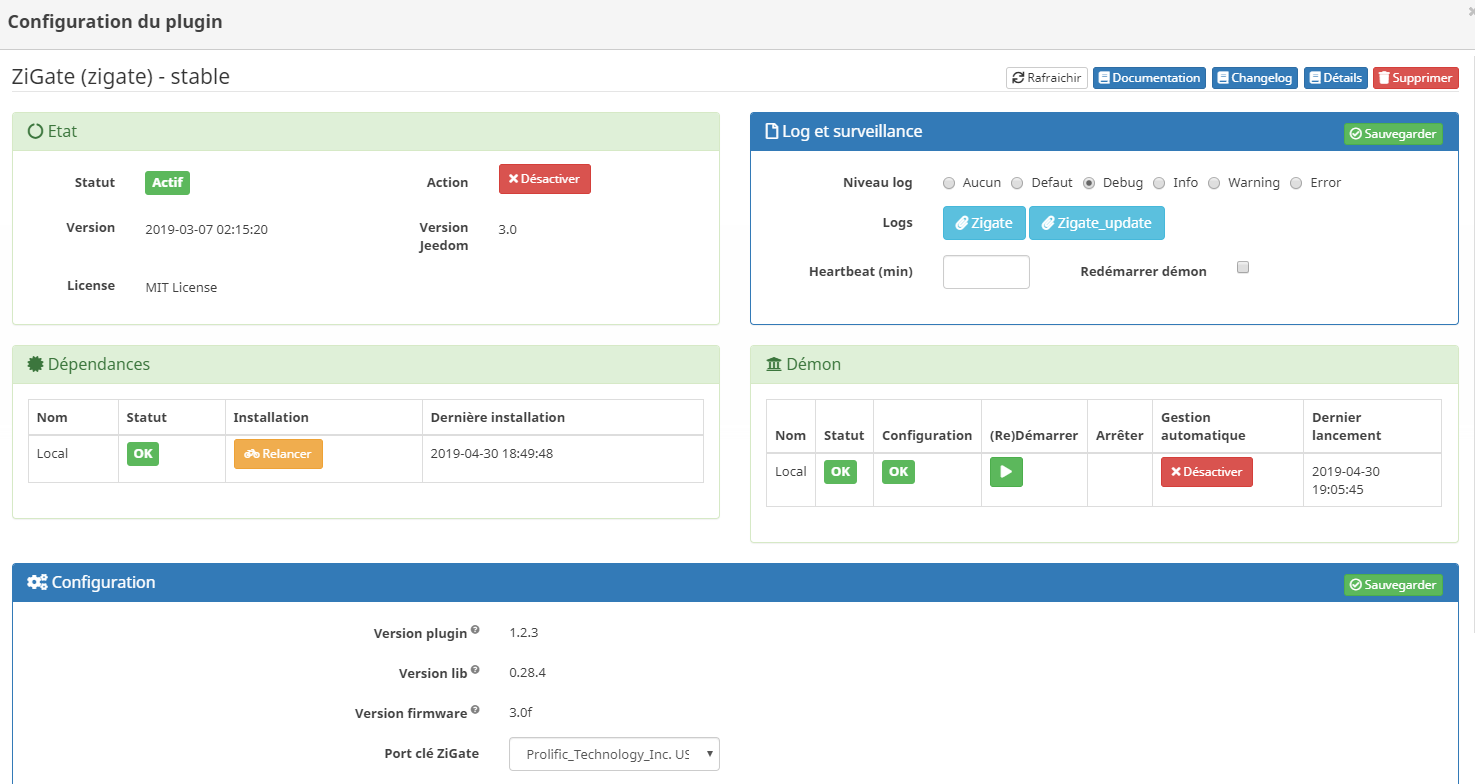Click the Version plugin help icon
The height and width of the screenshot is (784, 1475).
[475, 630]
